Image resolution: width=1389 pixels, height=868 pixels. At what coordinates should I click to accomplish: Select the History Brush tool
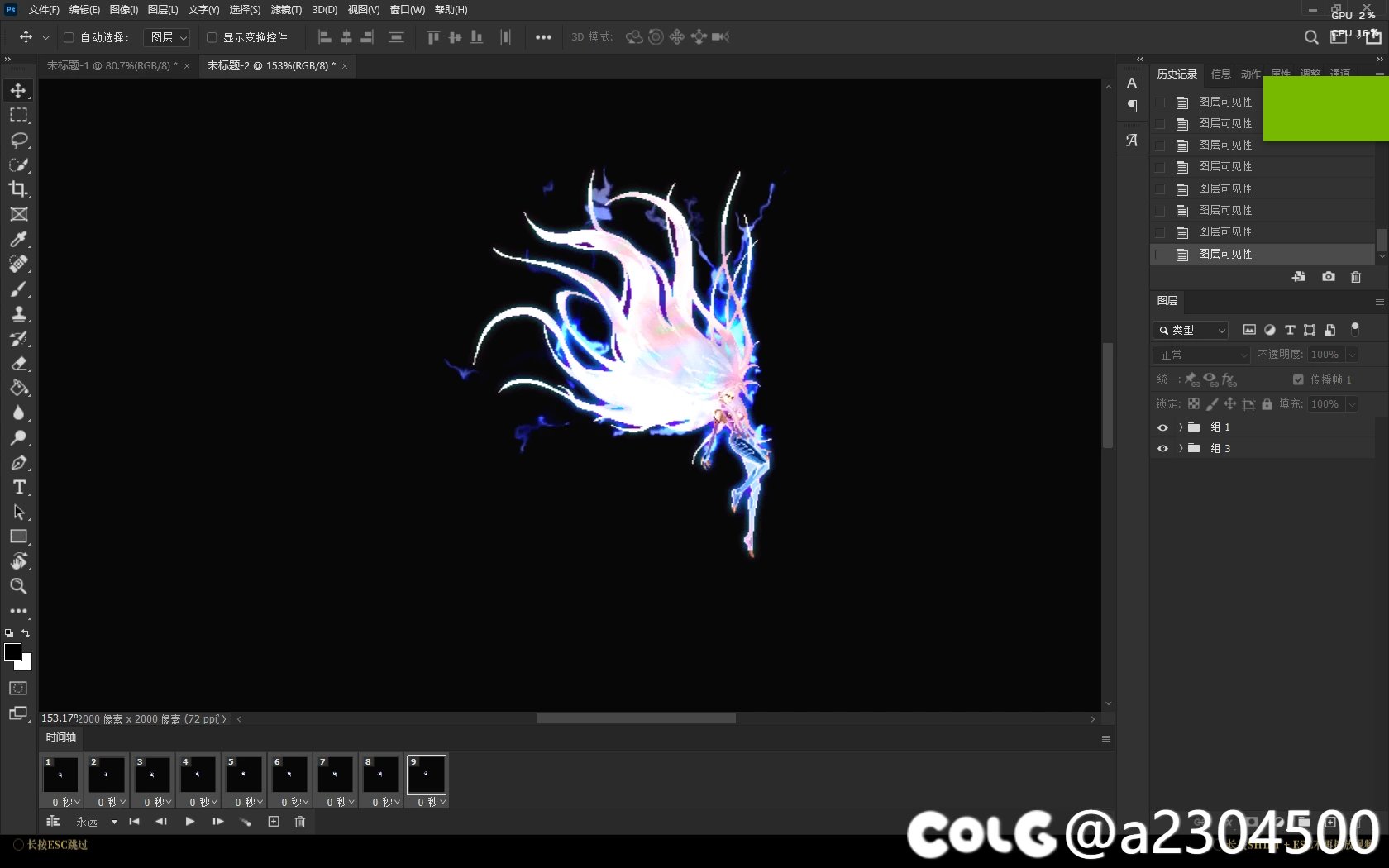[x=18, y=338]
